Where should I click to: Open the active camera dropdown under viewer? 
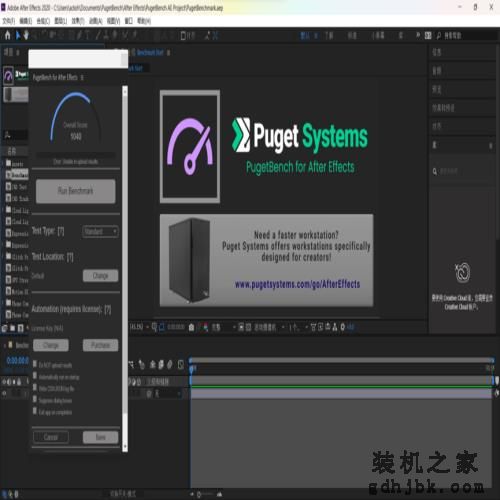click(x=268, y=327)
